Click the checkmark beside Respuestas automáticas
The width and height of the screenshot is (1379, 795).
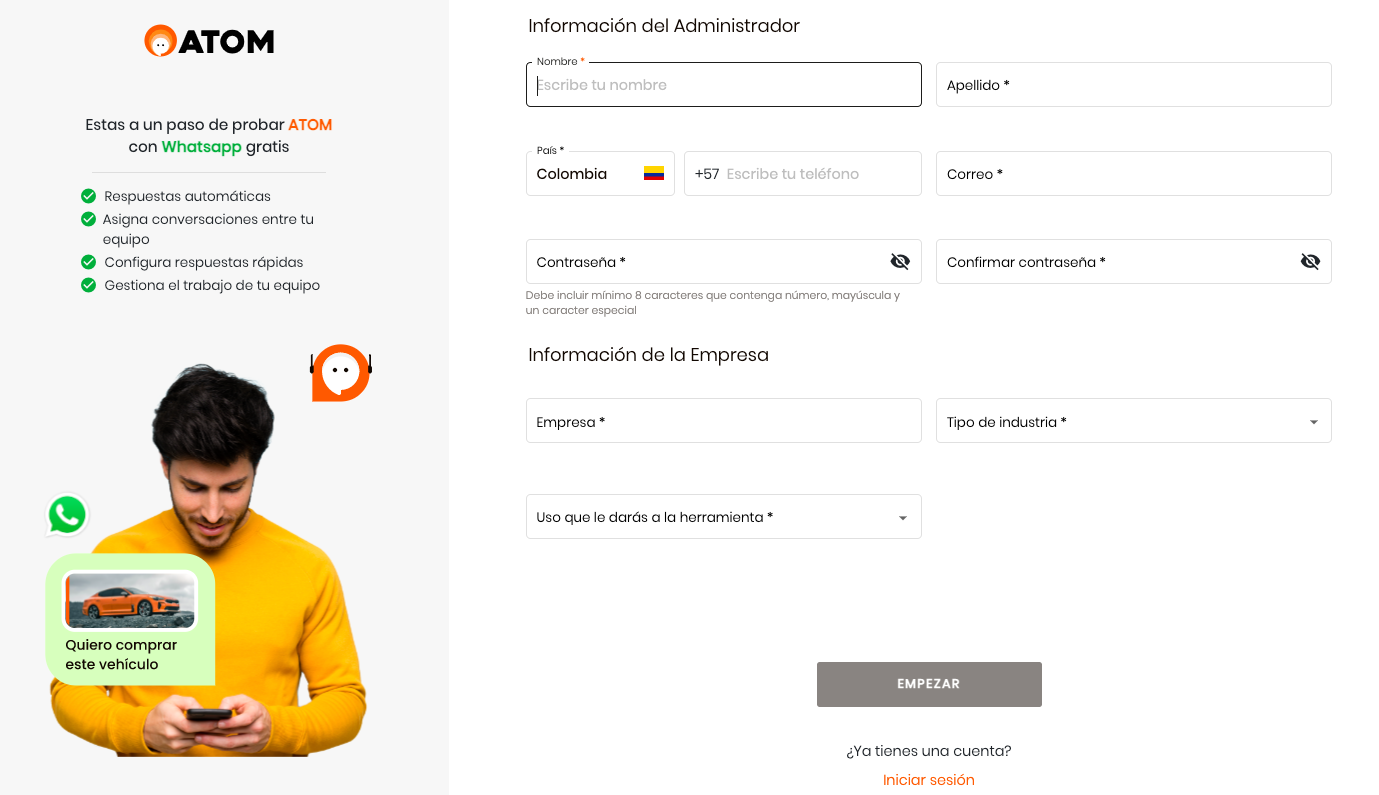coord(88,196)
